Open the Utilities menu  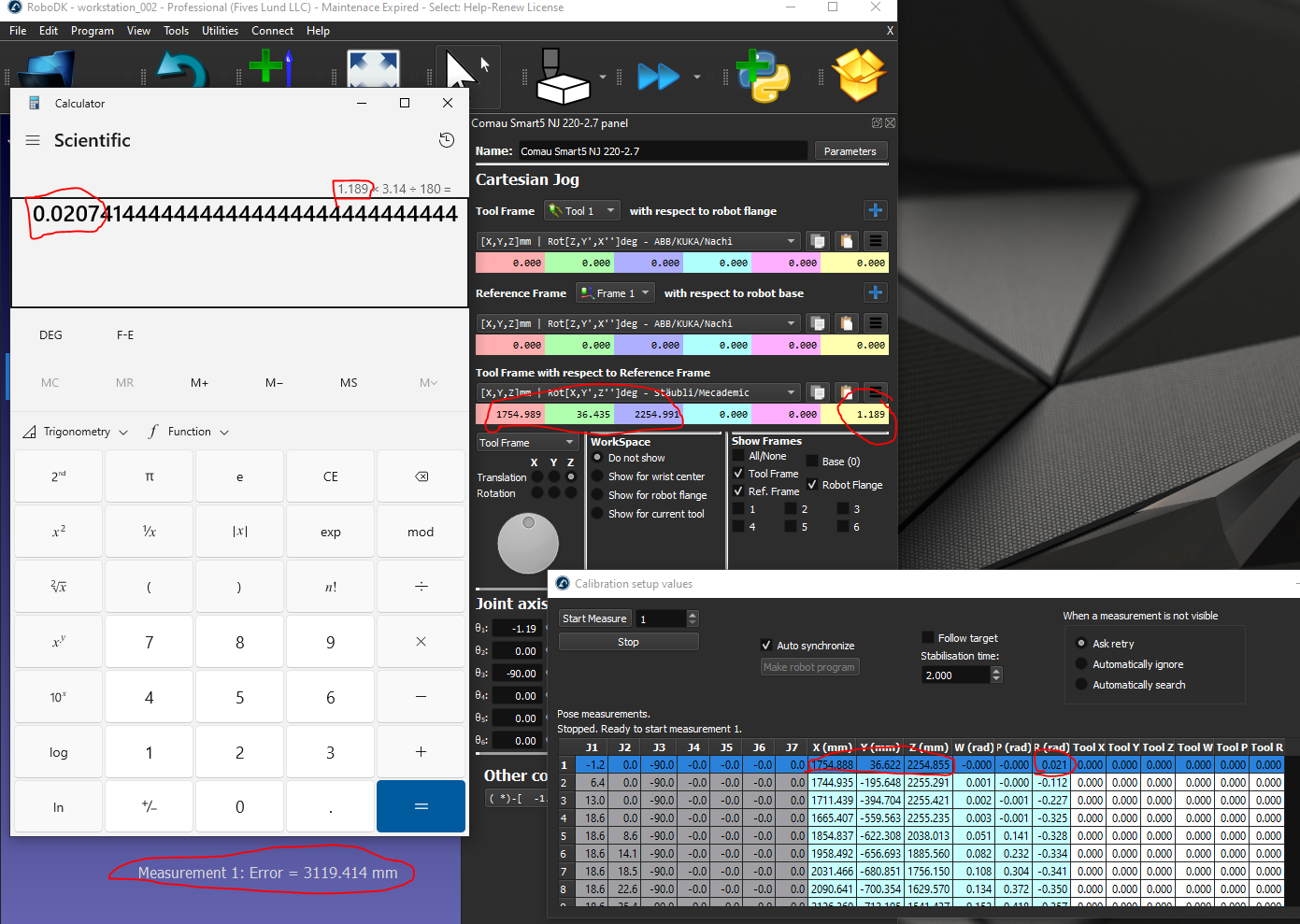point(220,31)
